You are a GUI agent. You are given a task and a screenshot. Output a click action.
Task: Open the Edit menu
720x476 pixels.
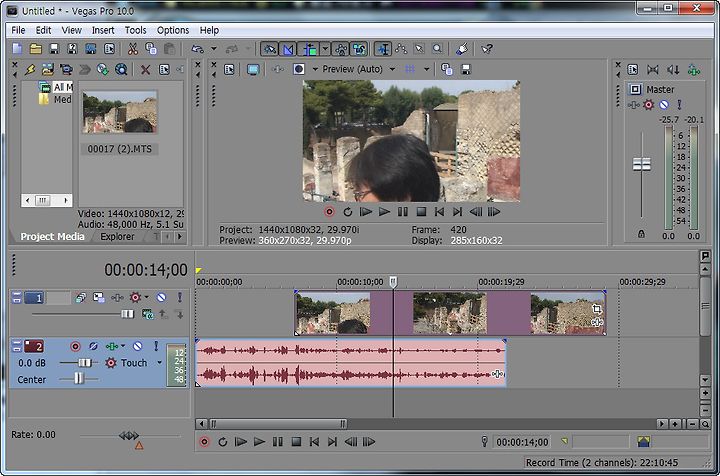click(x=43, y=30)
